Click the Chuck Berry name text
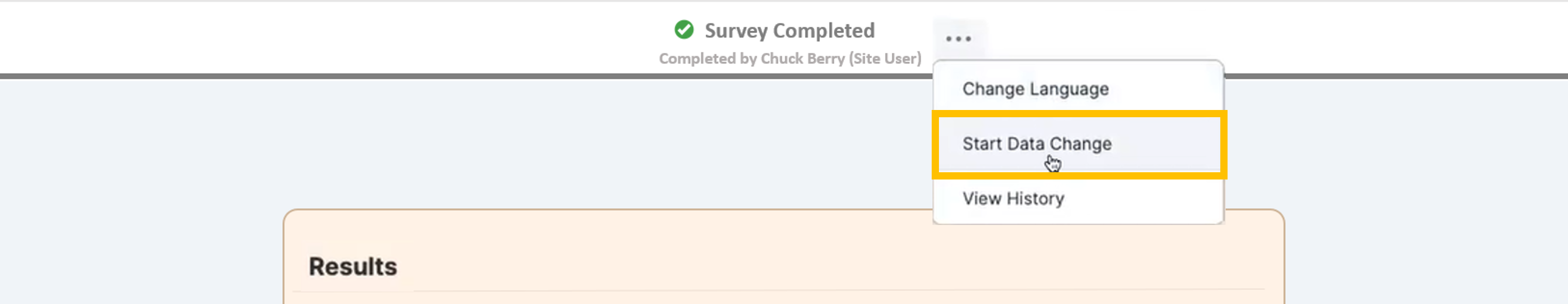The image size is (1568, 304). click(802, 59)
